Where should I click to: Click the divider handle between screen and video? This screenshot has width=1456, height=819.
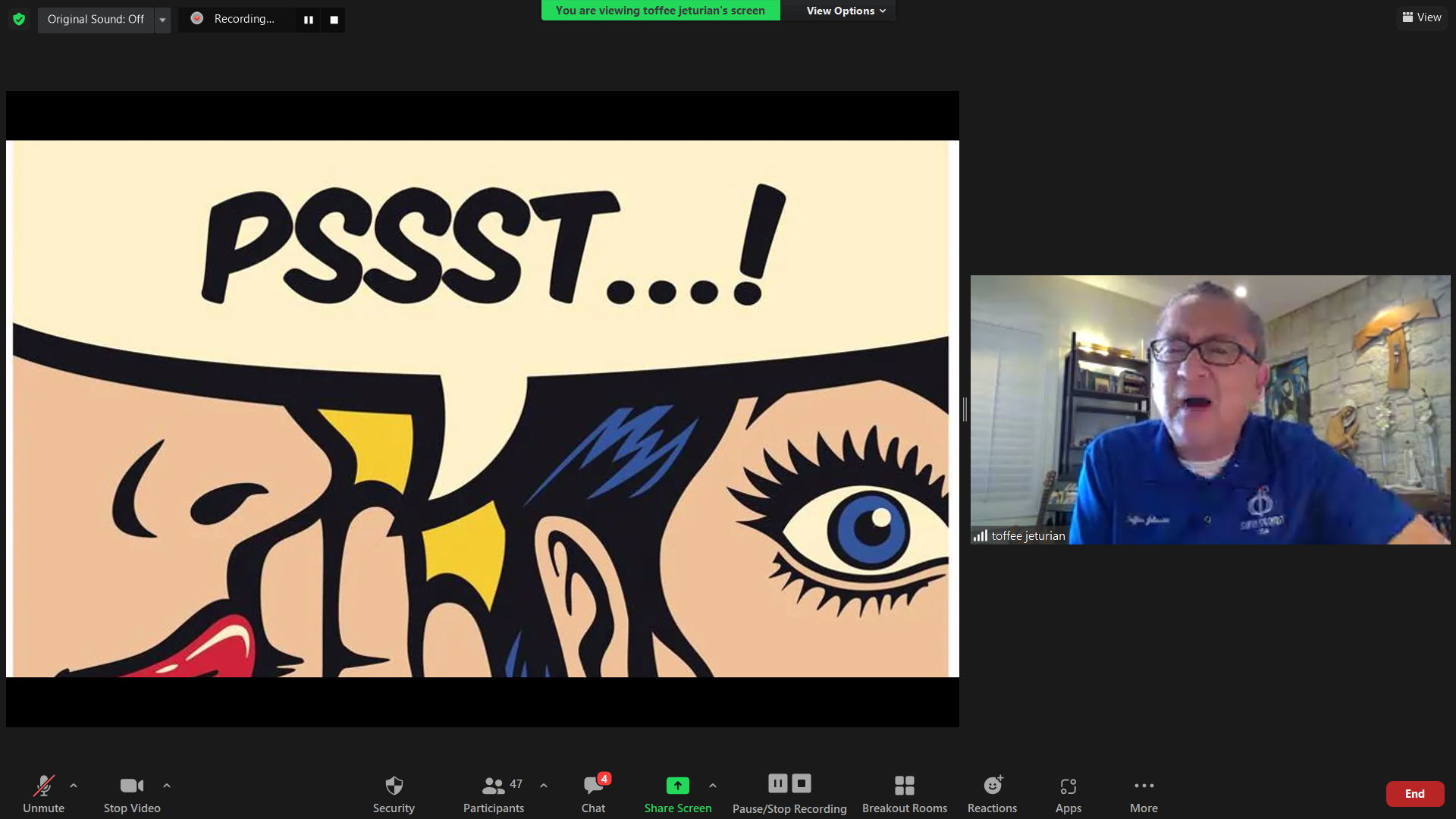click(x=965, y=409)
